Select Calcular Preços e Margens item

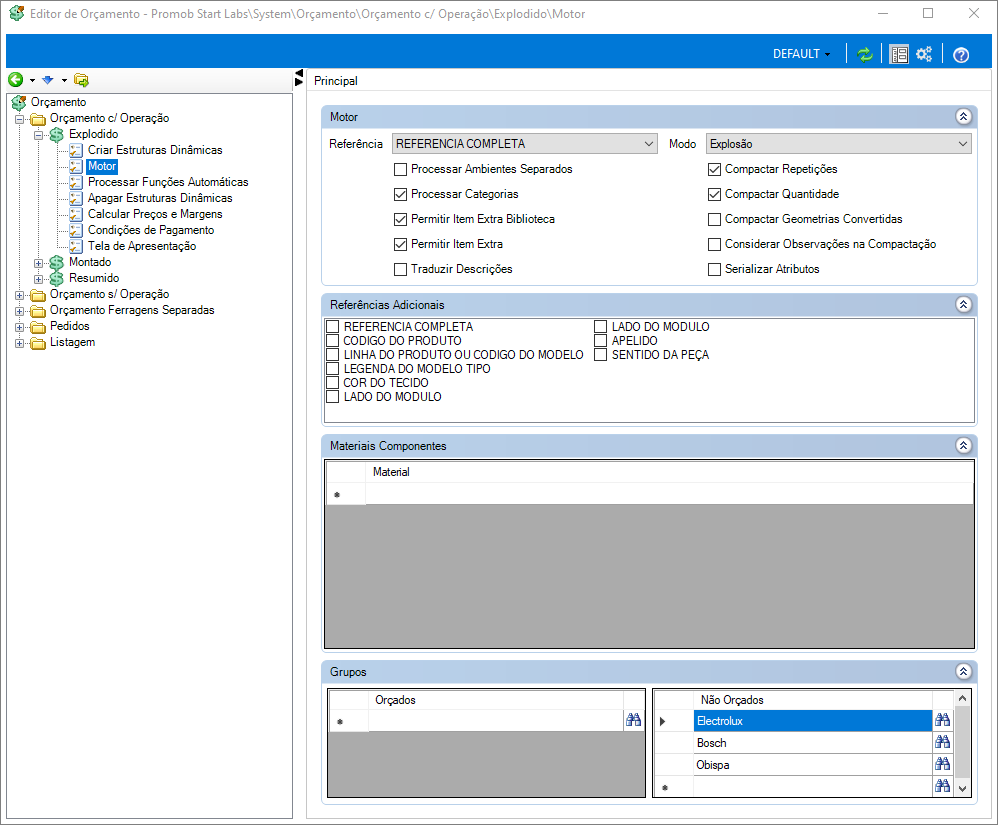pos(155,214)
